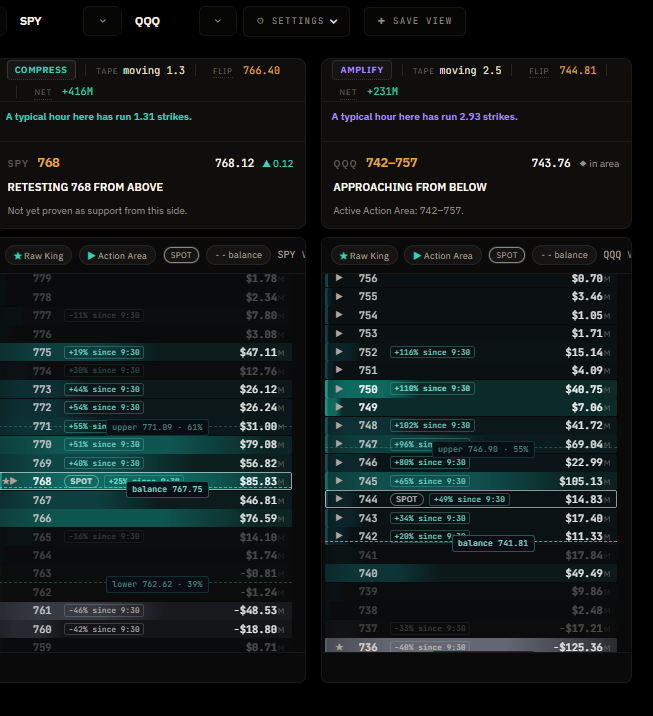
Task: Select SPY strike 766 row value $76.59M
Action: (262, 518)
